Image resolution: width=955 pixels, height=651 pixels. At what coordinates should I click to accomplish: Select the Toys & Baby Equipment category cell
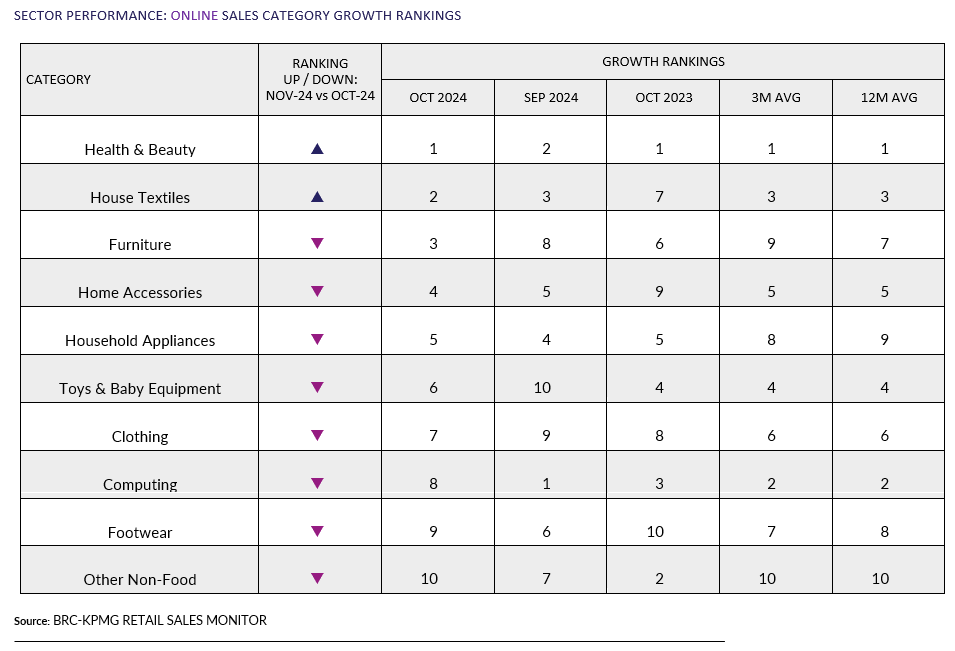[x=139, y=379]
